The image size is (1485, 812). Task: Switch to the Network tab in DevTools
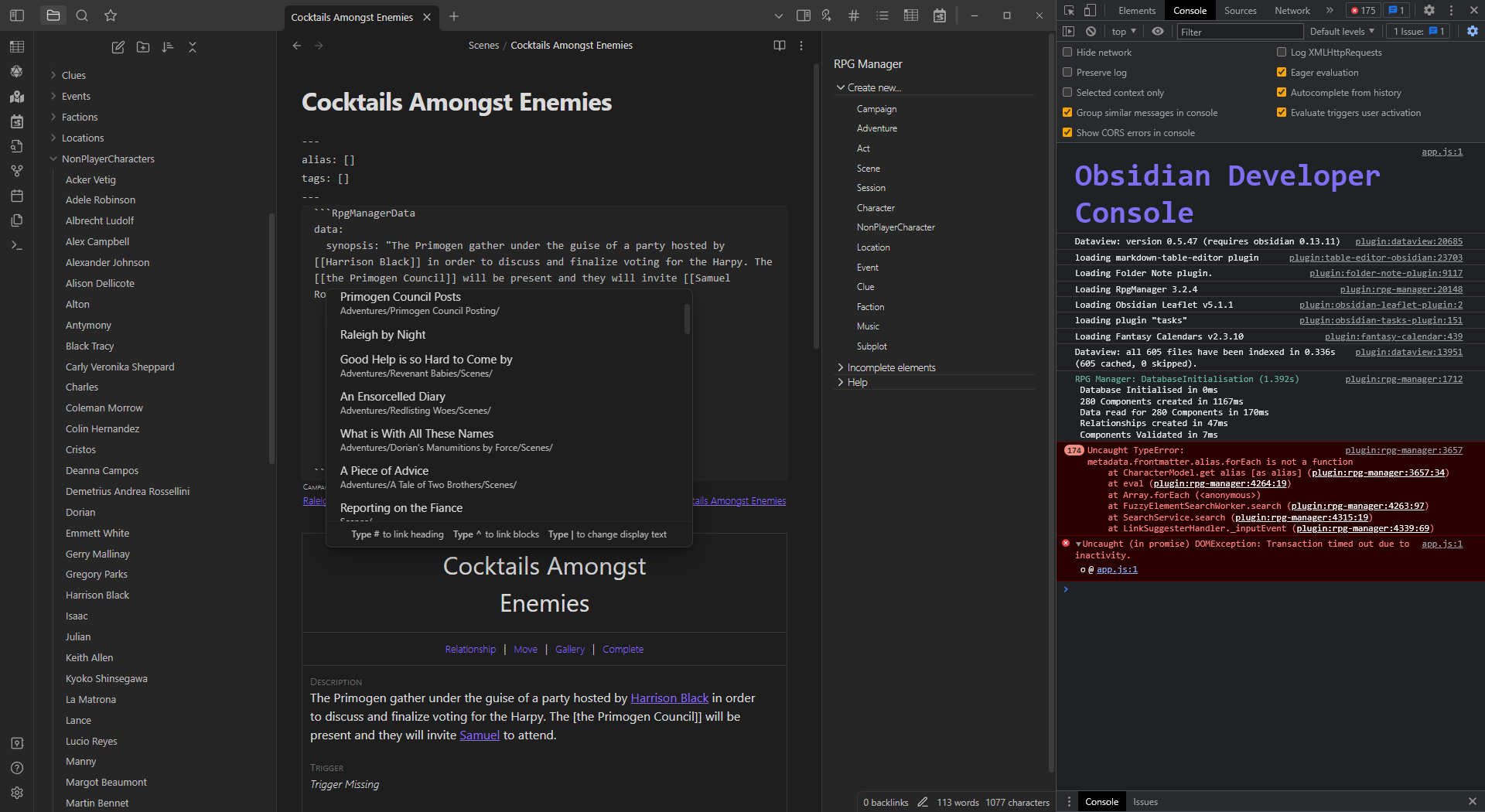click(1292, 10)
